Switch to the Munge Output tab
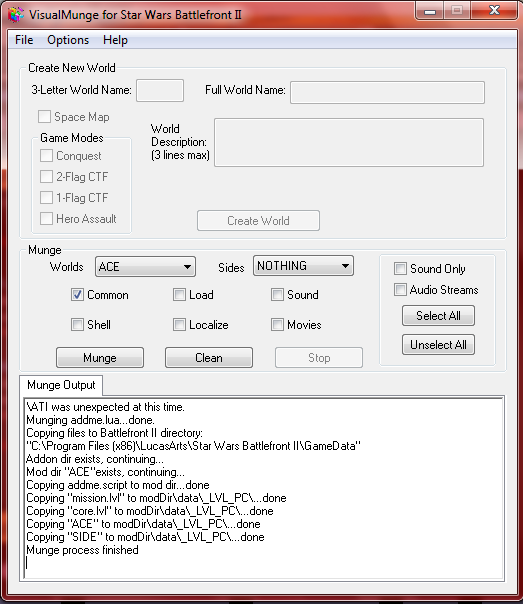Screen dimensions: 523x604 (61, 385)
